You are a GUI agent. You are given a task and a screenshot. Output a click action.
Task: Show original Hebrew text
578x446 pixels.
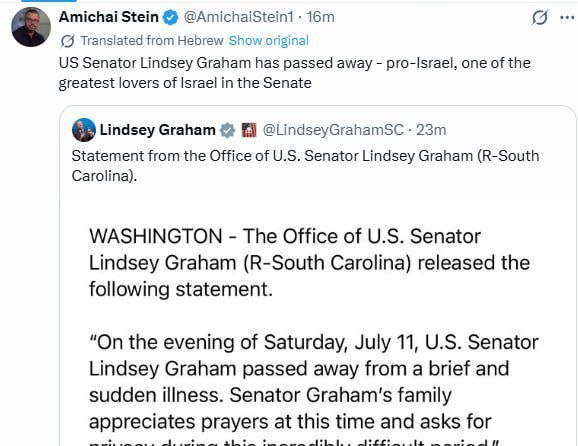point(269,41)
